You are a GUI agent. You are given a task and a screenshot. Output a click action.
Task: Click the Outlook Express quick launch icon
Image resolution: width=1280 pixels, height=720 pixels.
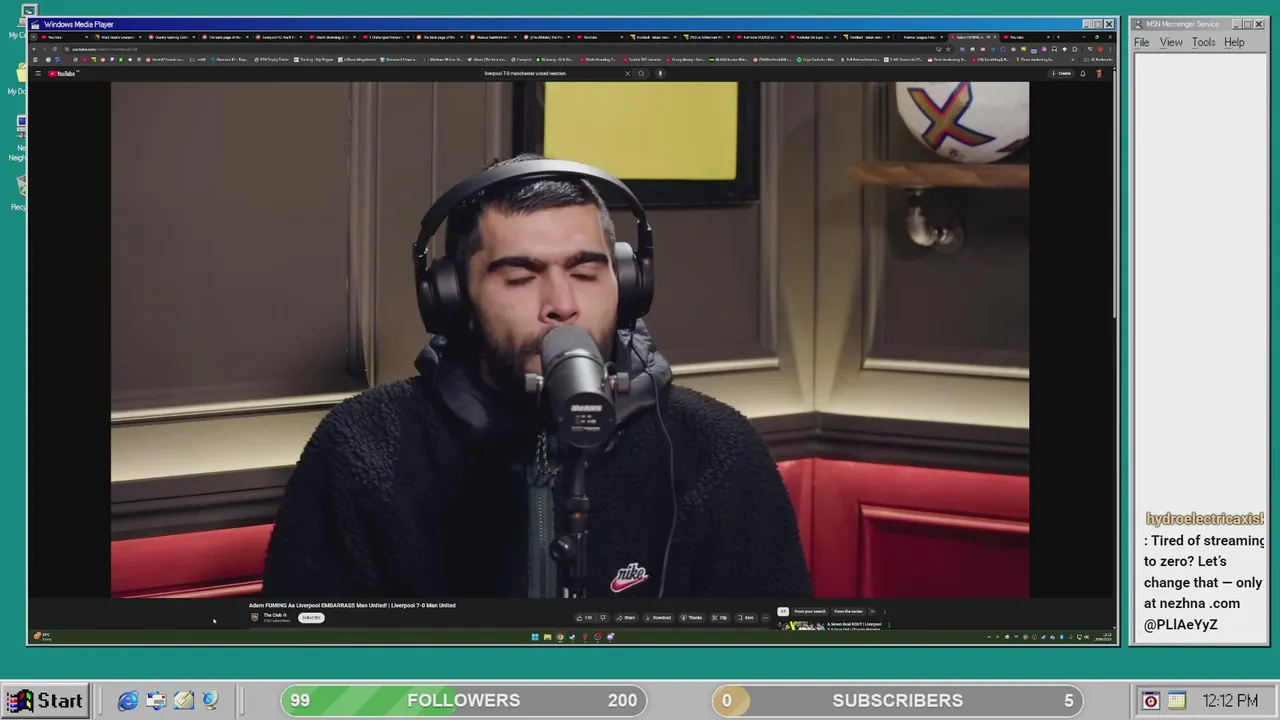156,701
